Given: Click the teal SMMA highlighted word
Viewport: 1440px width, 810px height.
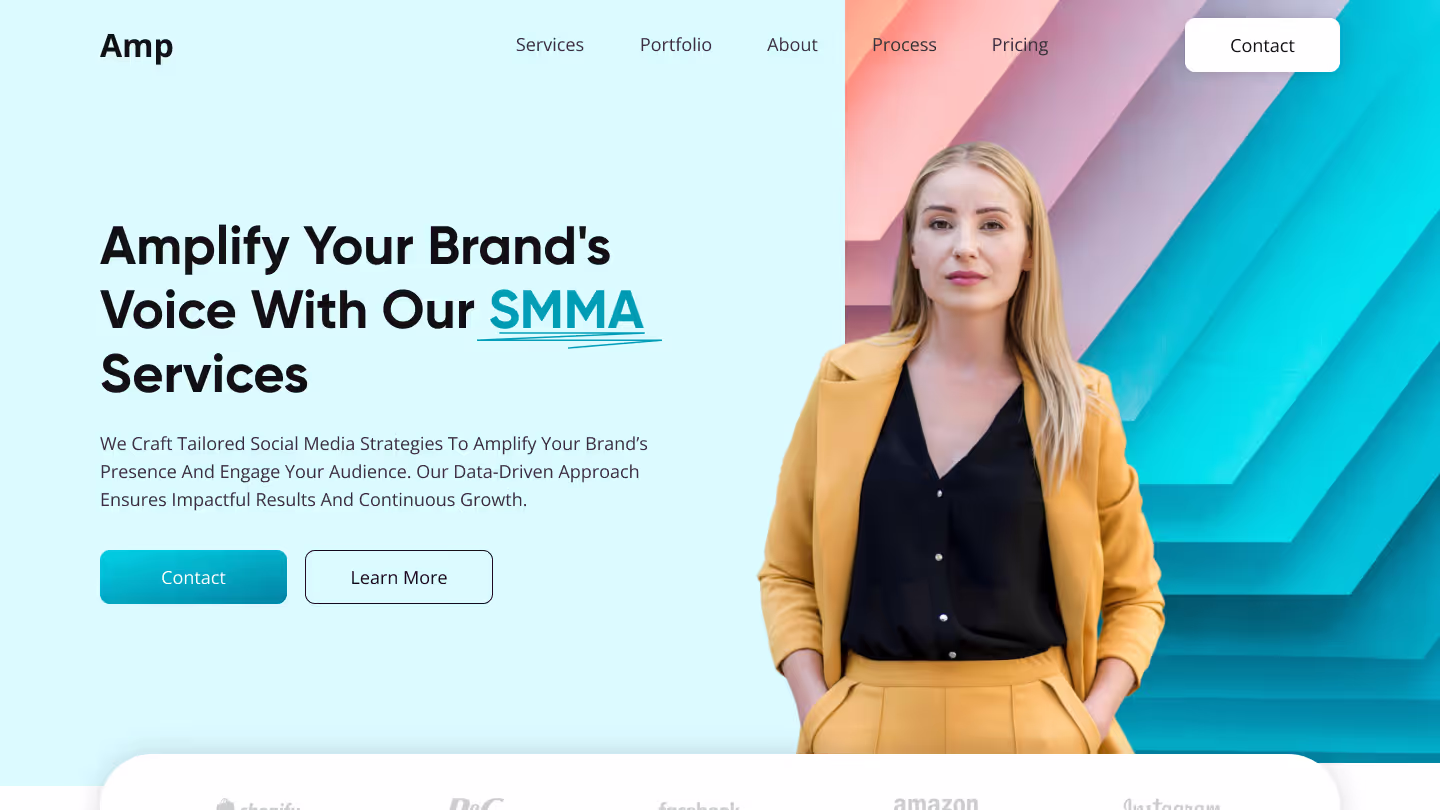Looking at the screenshot, I should coord(566,309).
